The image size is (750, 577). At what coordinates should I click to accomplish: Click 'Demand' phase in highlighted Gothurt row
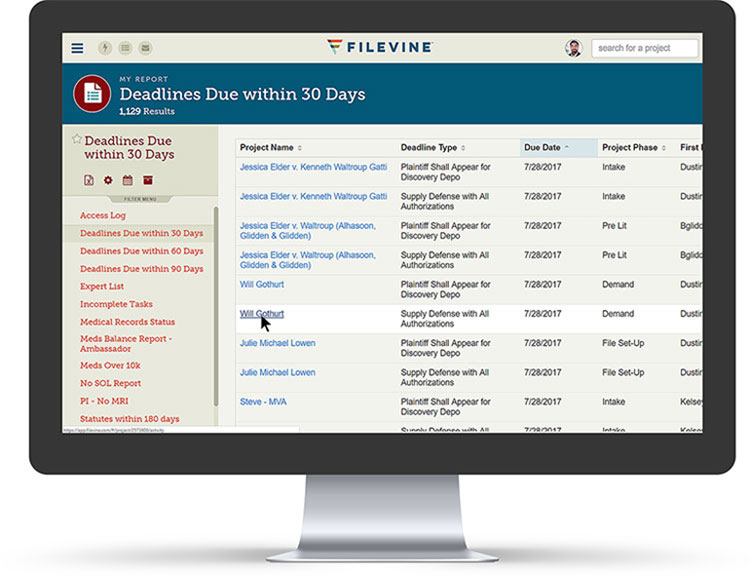618,313
